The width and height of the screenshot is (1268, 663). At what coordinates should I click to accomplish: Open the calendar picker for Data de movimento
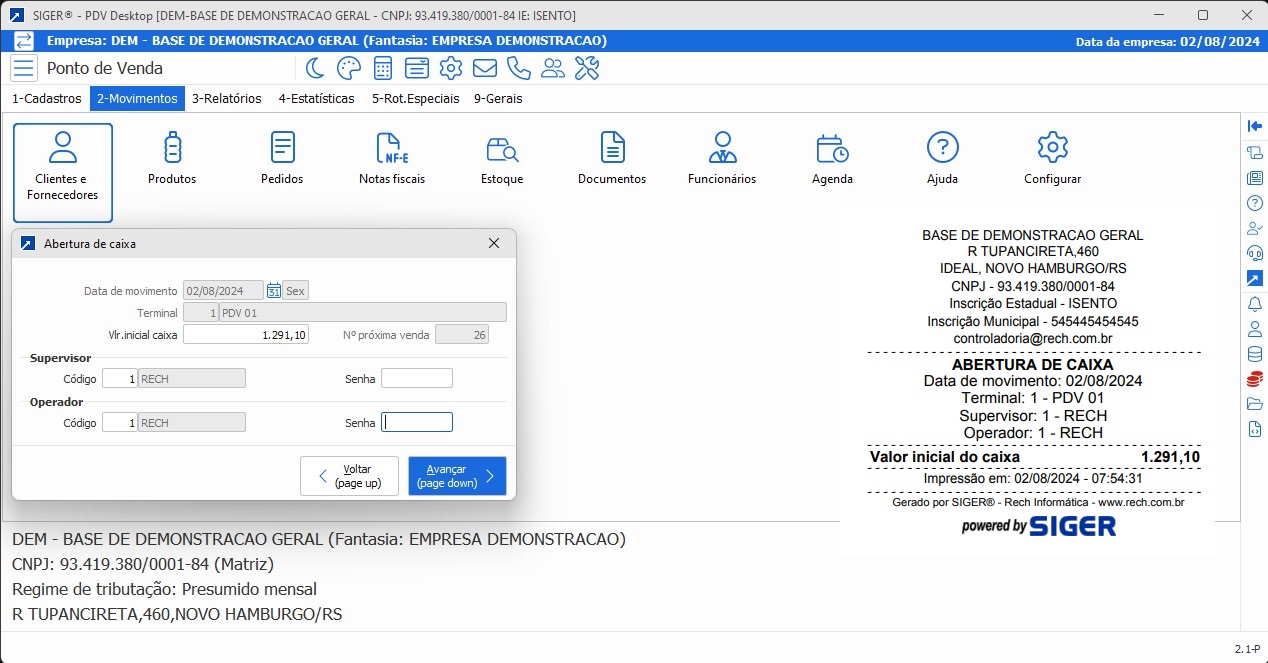273,291
